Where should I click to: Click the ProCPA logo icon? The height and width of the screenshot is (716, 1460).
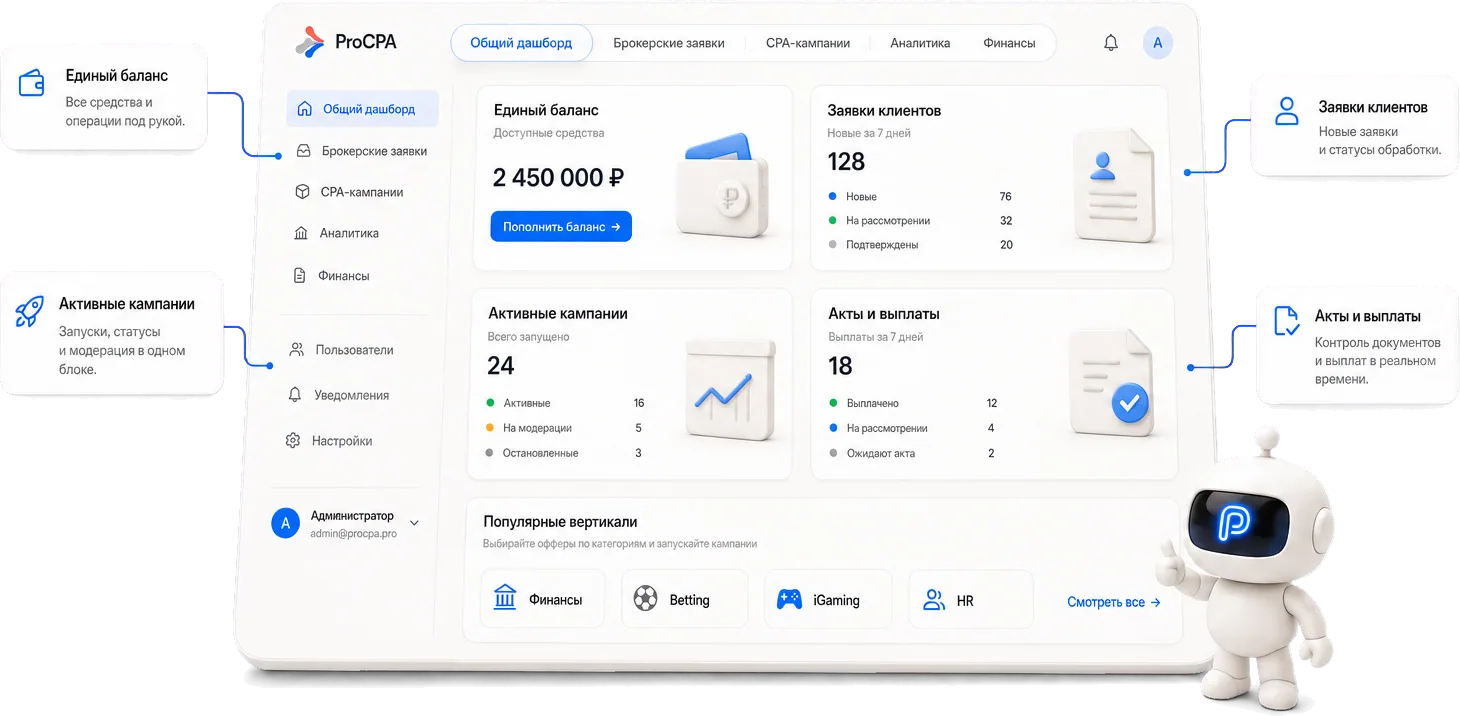[310, 41]
